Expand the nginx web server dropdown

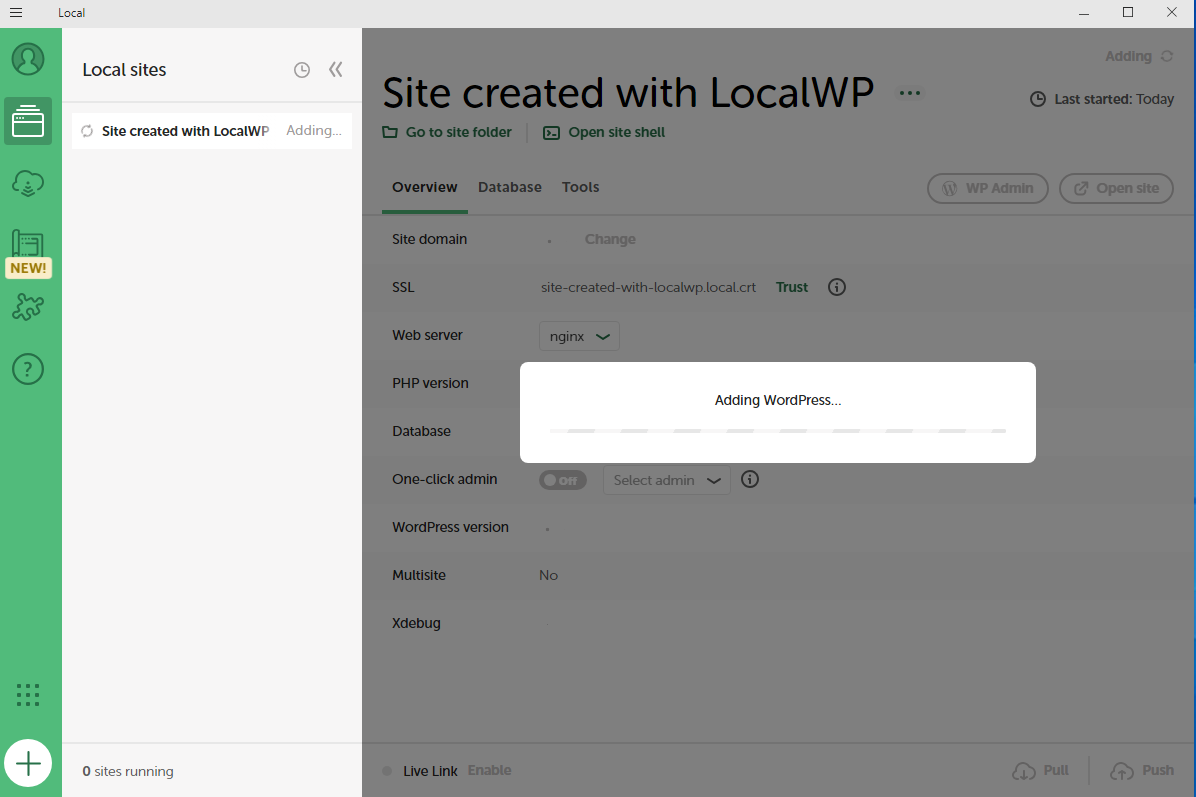[x=579, y=336]
